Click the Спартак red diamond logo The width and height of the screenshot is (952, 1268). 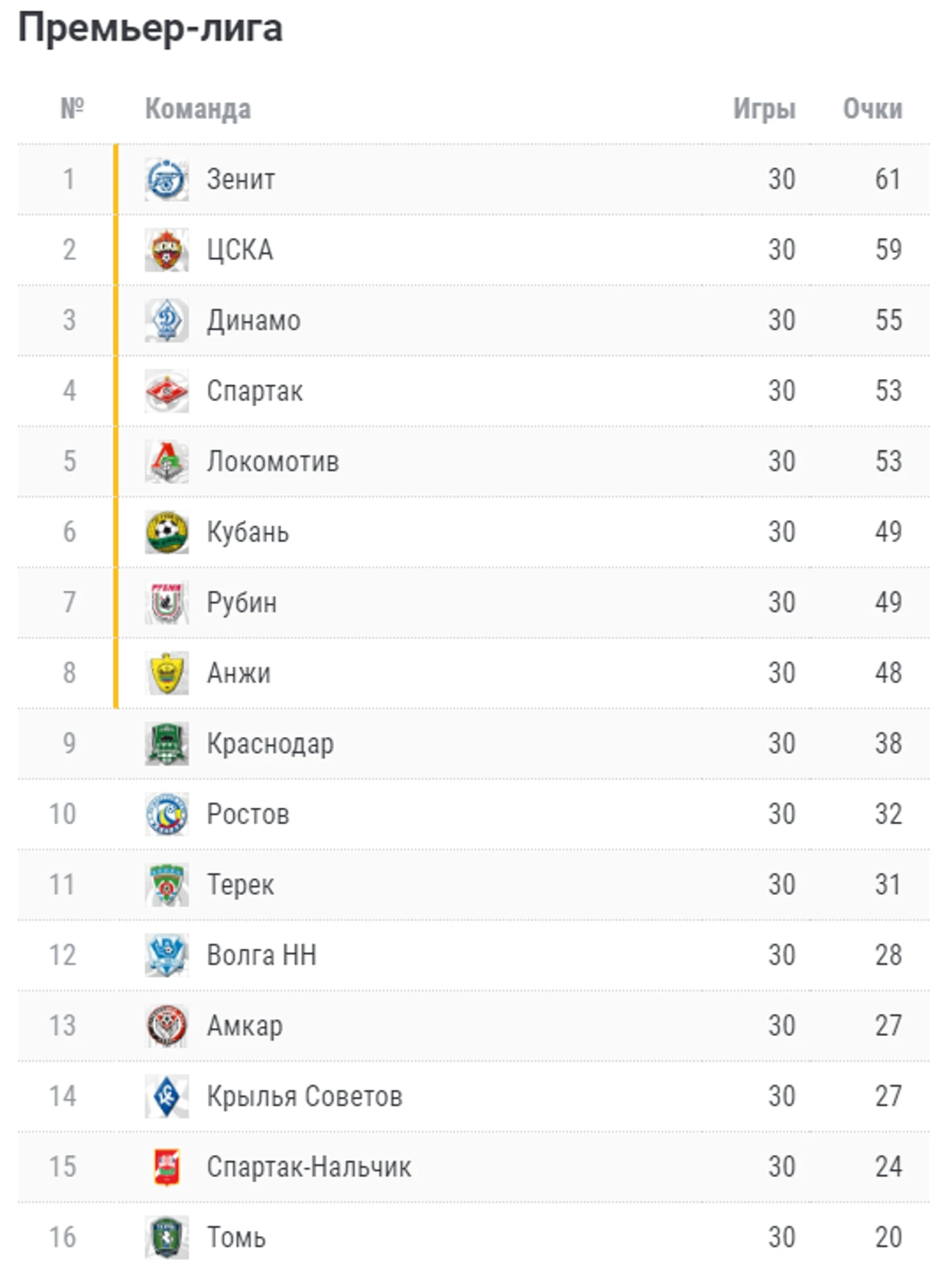166,391
